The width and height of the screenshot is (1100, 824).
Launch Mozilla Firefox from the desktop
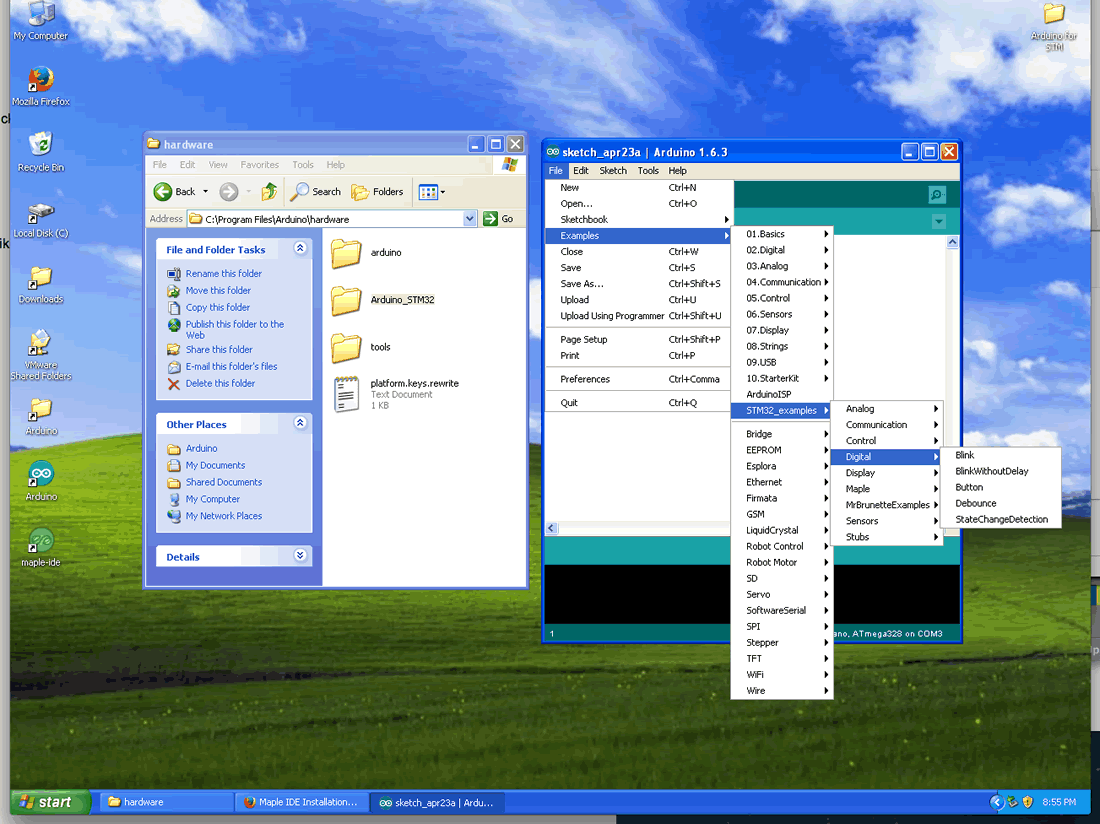click(41, 86)
